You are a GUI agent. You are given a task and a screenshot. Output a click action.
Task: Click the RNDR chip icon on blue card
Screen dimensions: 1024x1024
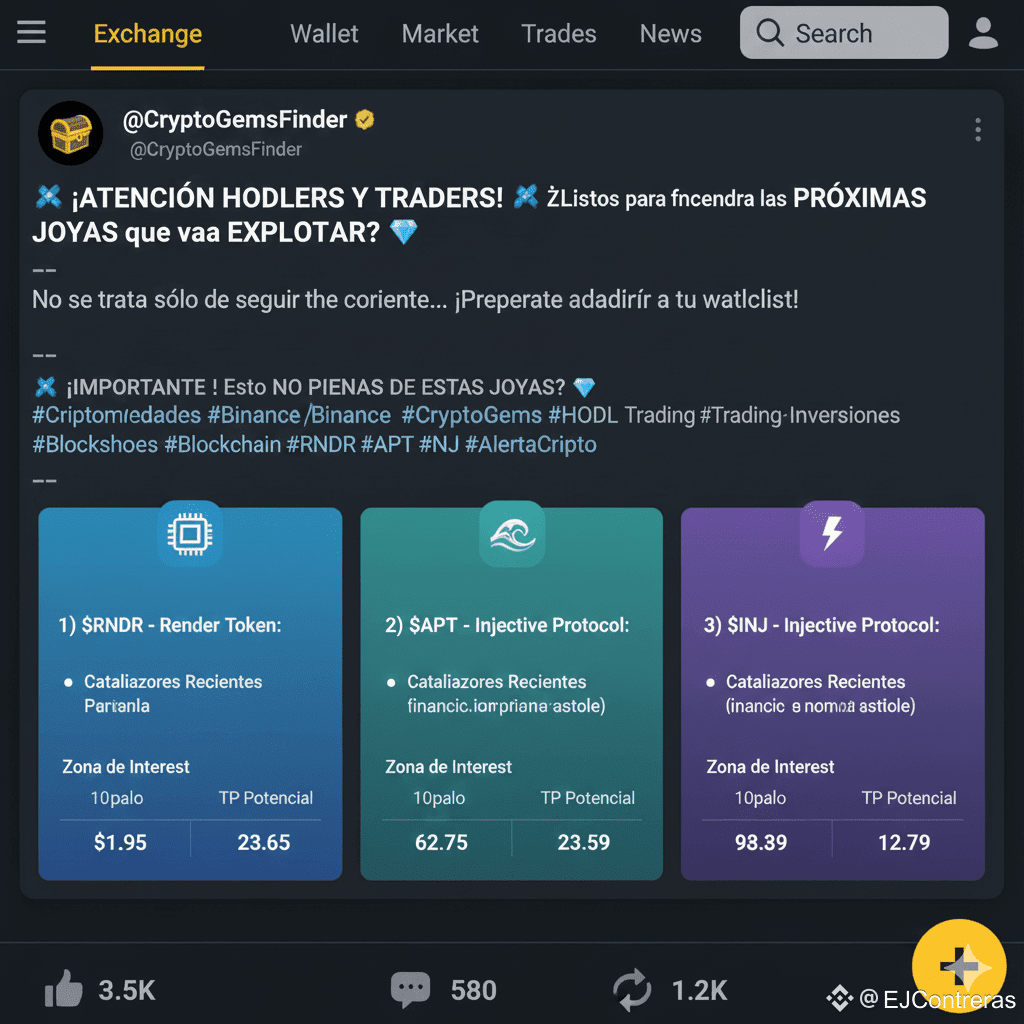pyautogui.click(x=189, y=534)
